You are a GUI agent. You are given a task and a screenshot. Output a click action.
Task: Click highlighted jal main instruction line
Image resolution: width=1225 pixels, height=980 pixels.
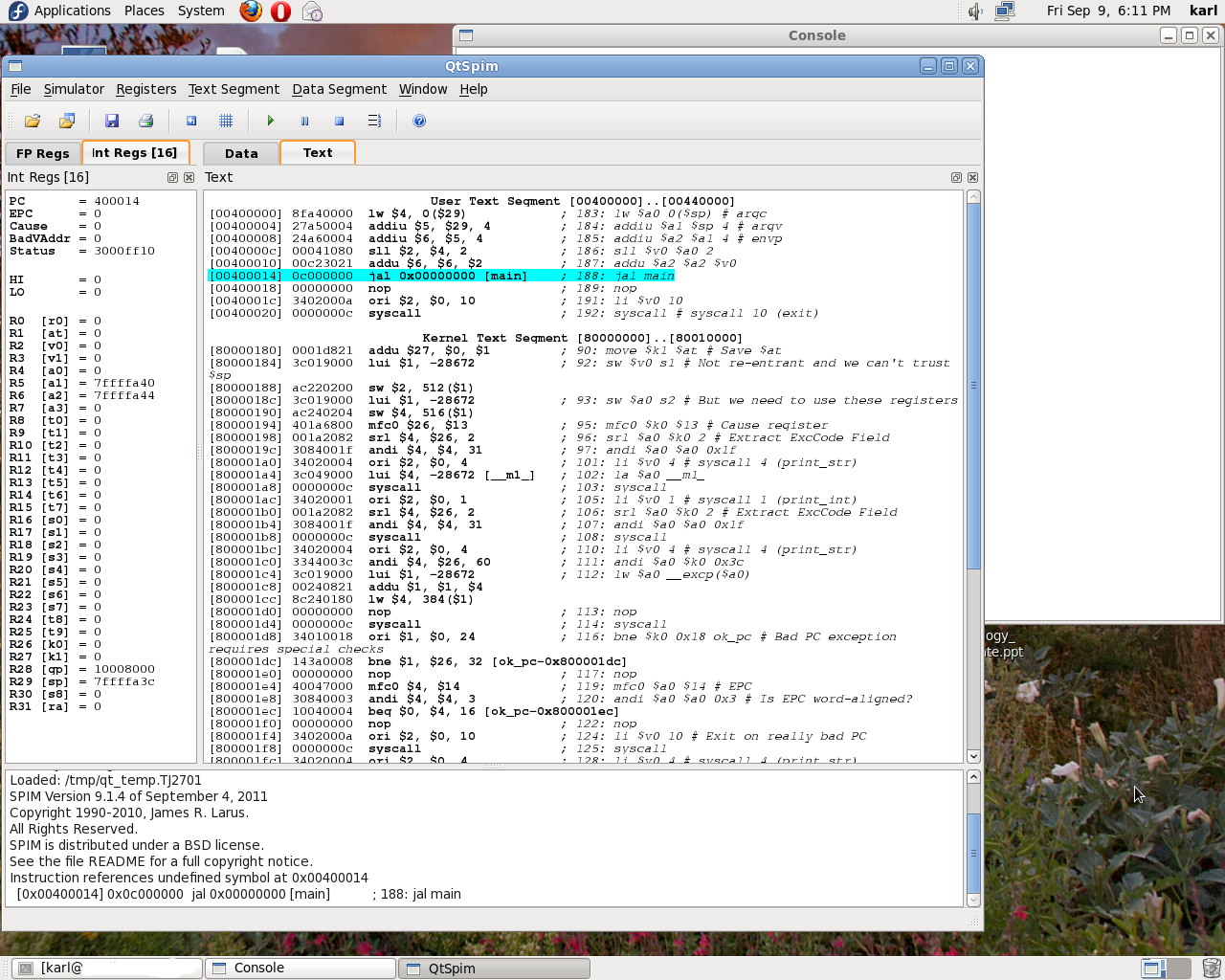[x=441, y=276]
